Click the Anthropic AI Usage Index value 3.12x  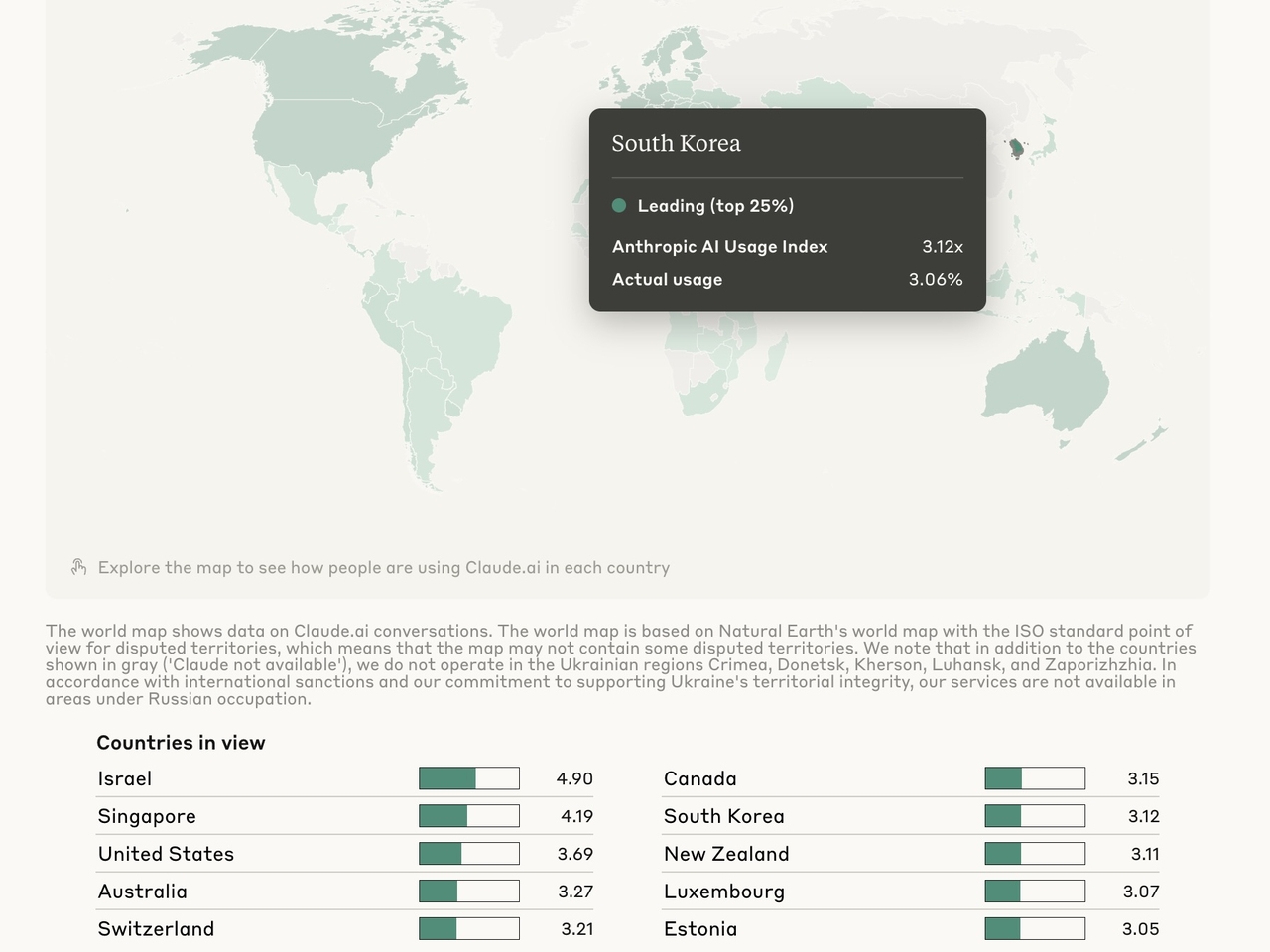coord(943,246)
